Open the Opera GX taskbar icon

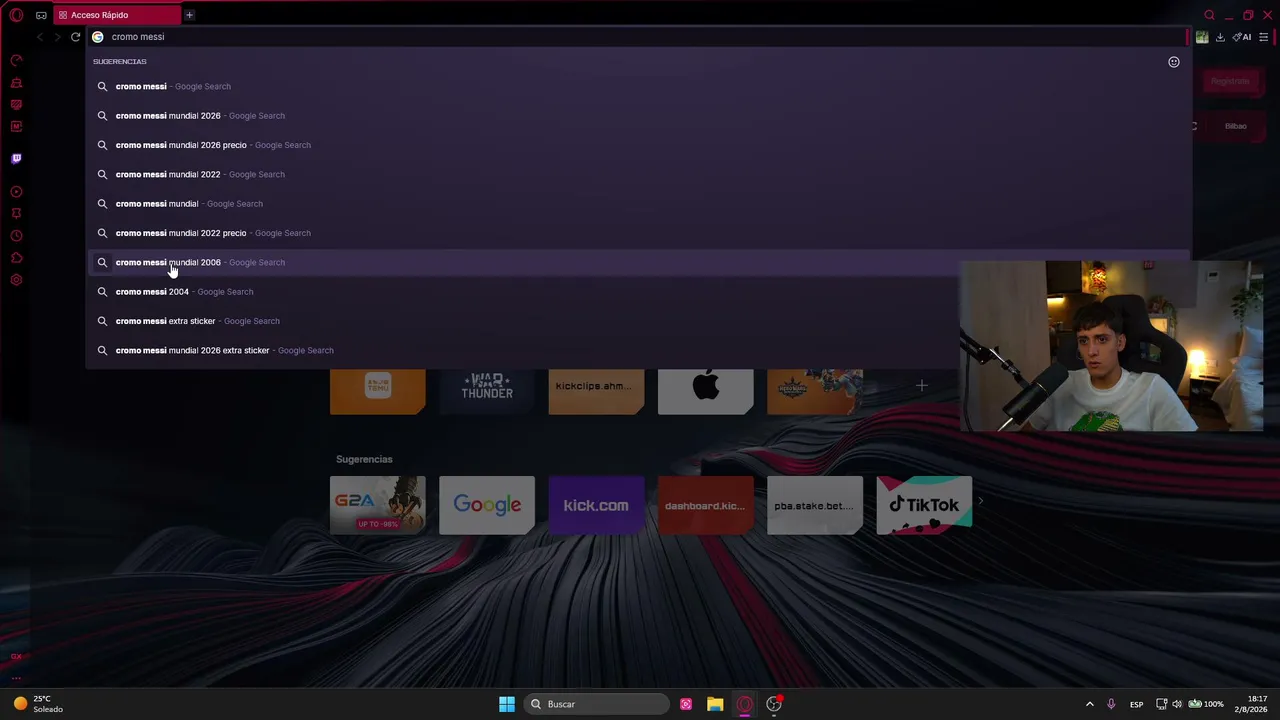click(x=744, y=704)
